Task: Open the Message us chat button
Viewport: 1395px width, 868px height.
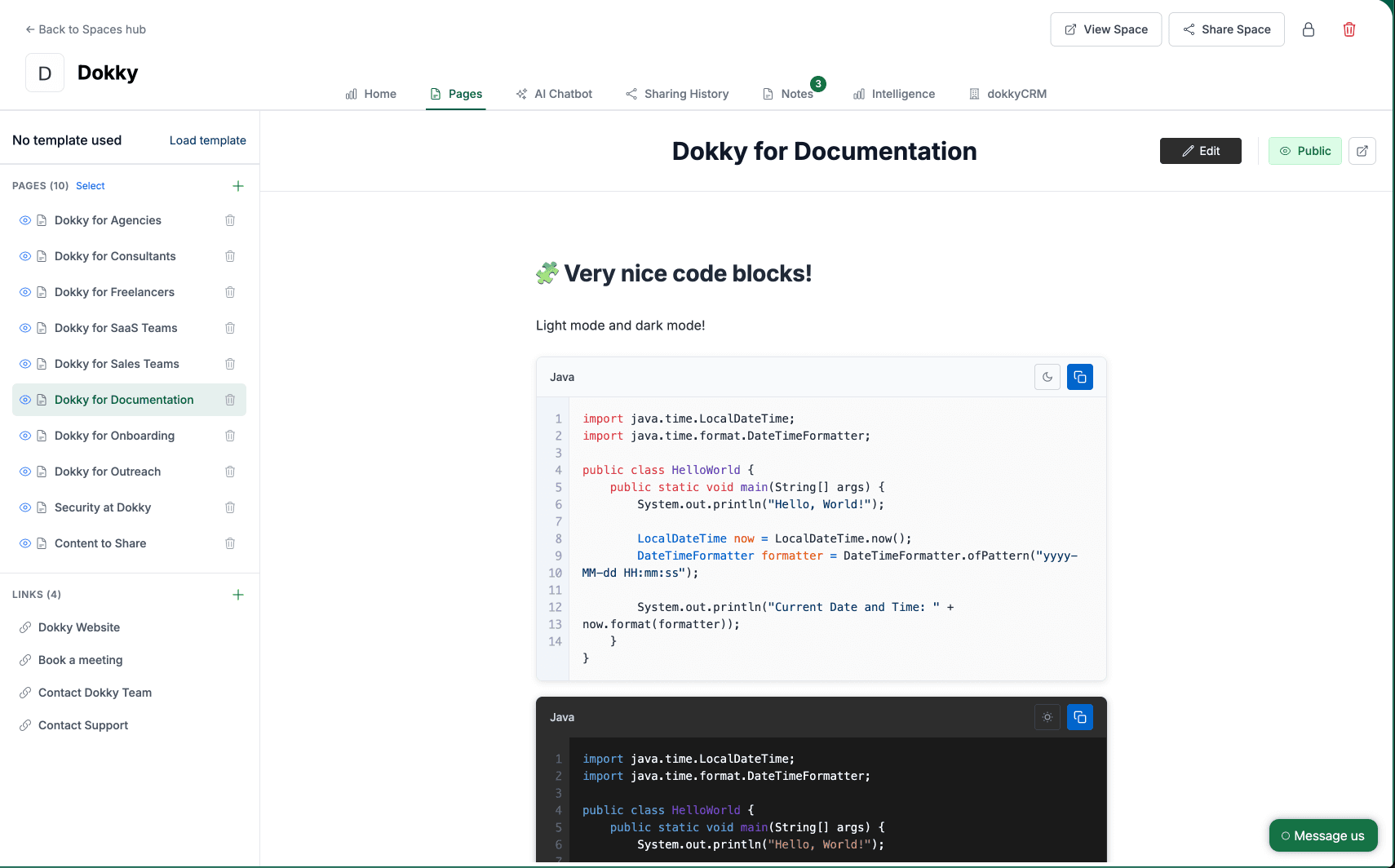Action: [1323, 835]
